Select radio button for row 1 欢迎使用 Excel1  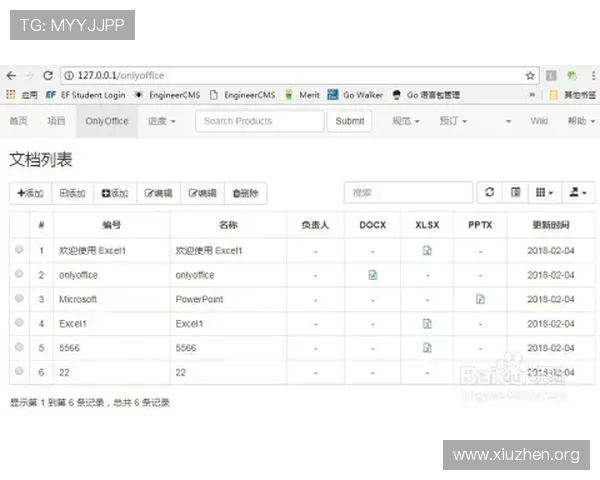[19, 250]
